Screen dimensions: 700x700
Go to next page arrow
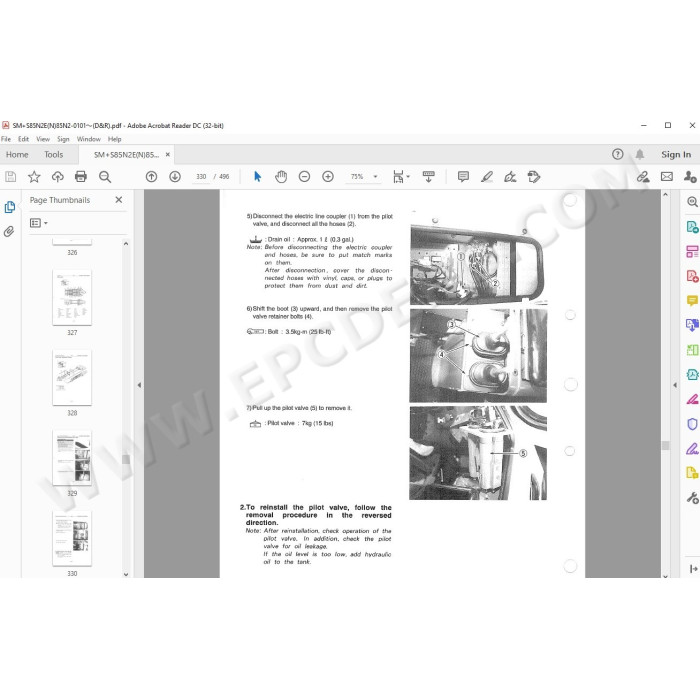point(175,177)
